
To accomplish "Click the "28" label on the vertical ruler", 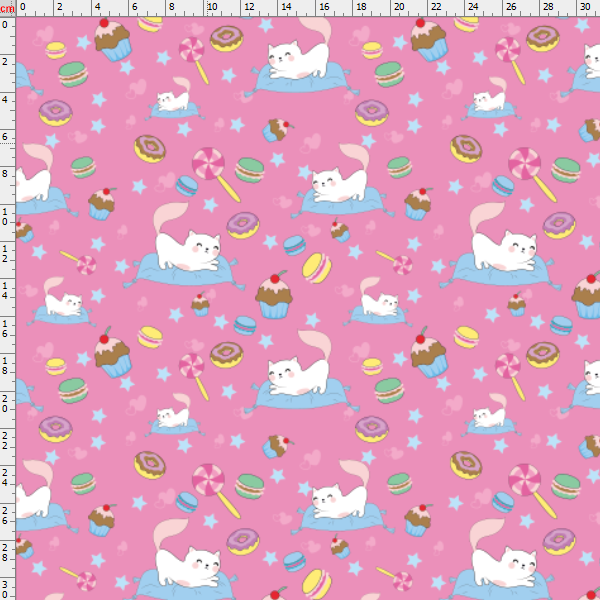I will click(5, 553).
